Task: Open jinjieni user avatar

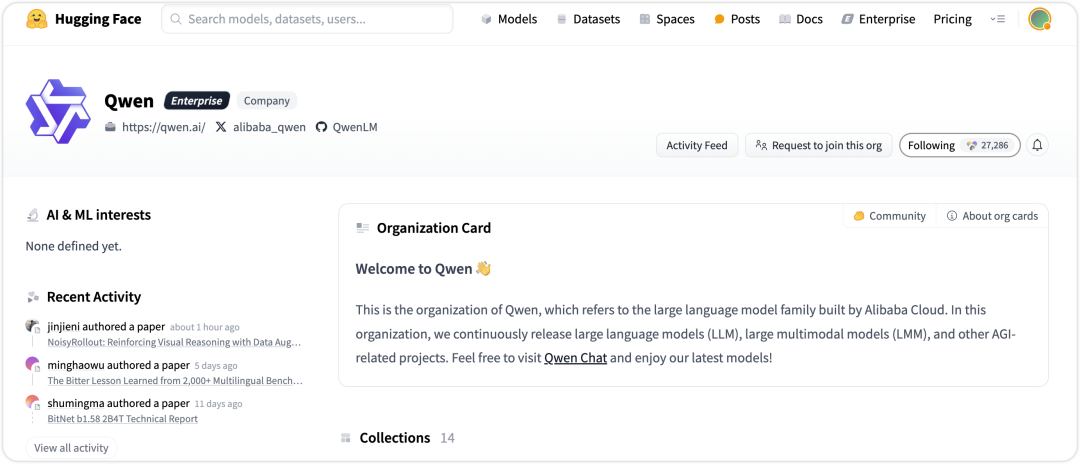Action: [x=32, y=326]
